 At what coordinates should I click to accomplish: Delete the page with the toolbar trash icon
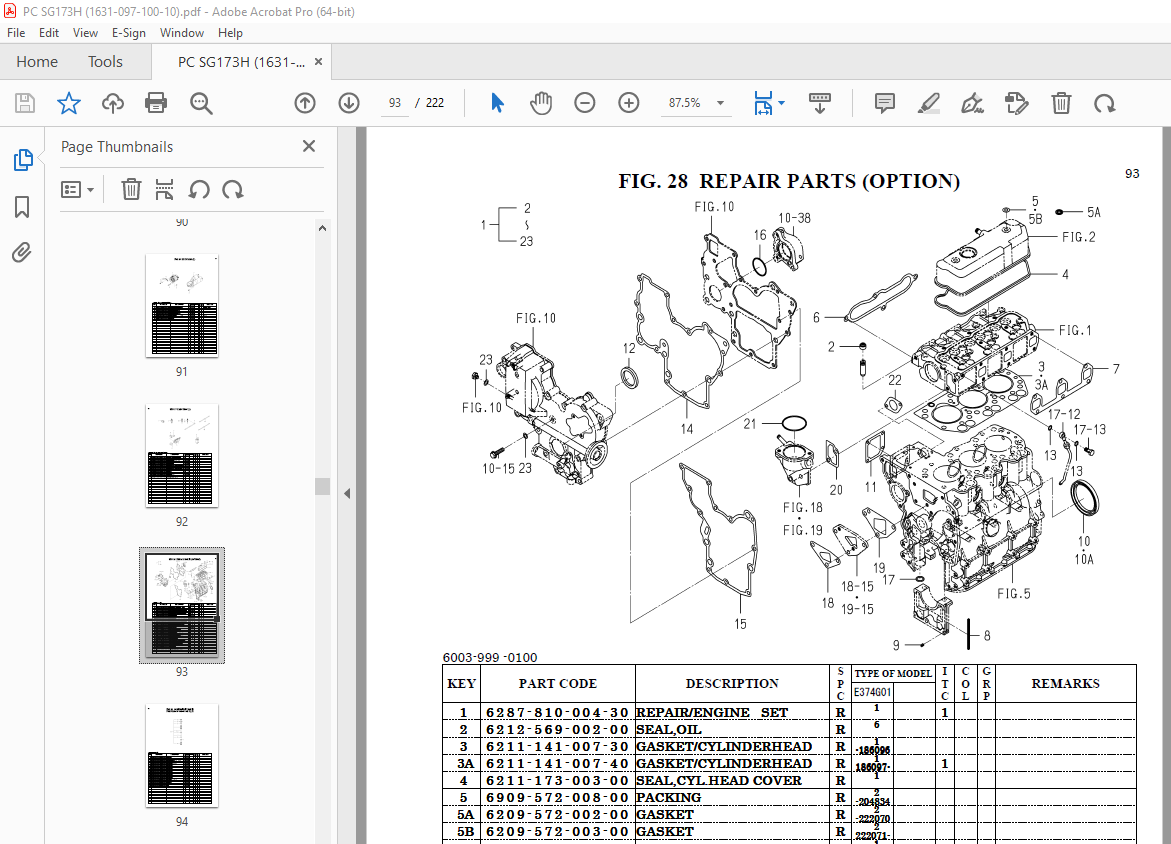[x=1061, y=103]
